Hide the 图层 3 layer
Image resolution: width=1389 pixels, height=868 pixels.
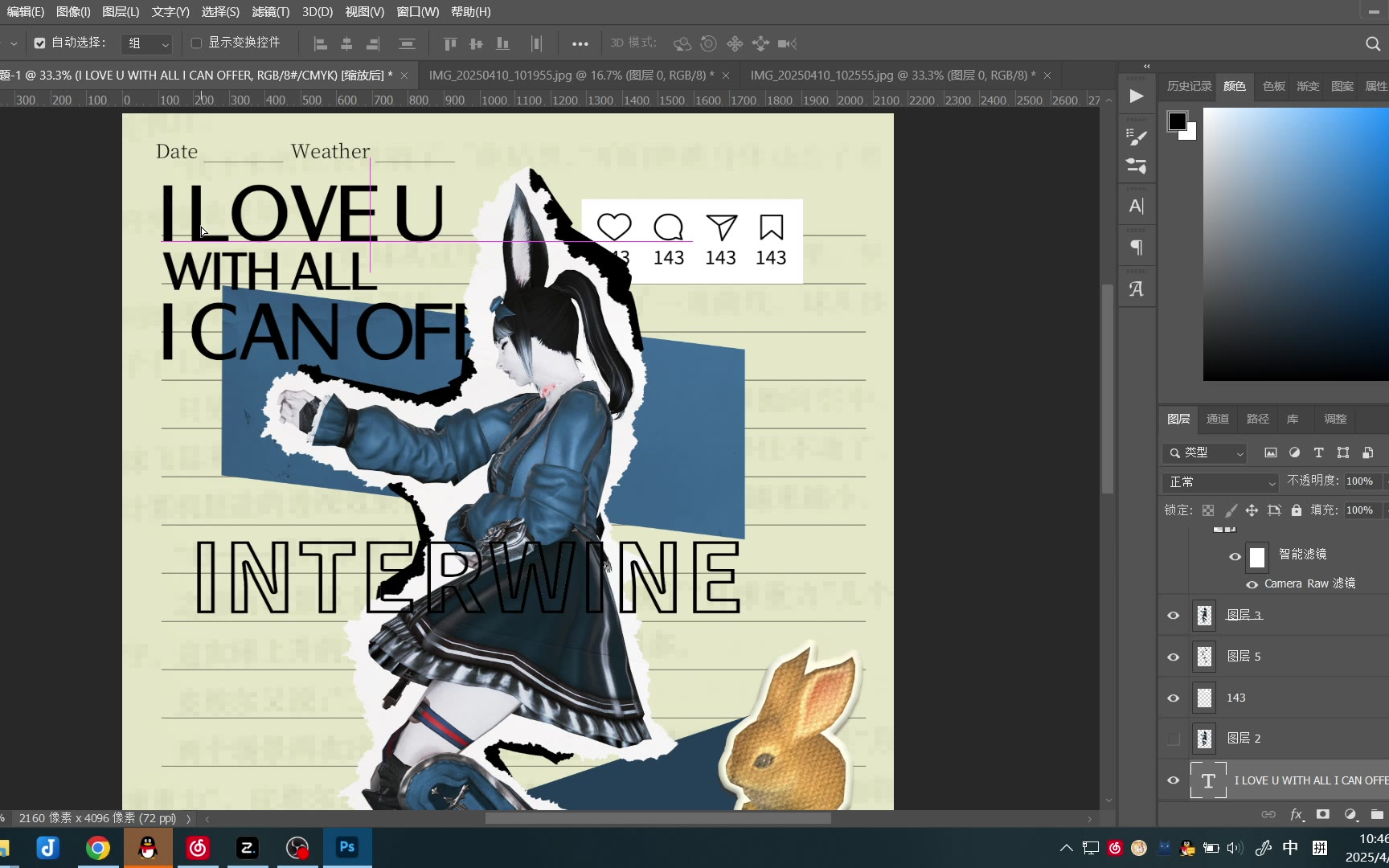1174,616
